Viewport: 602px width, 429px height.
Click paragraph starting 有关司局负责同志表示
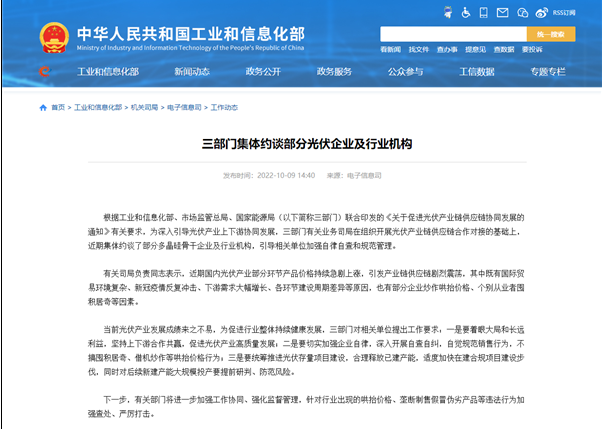coord(306,288)
